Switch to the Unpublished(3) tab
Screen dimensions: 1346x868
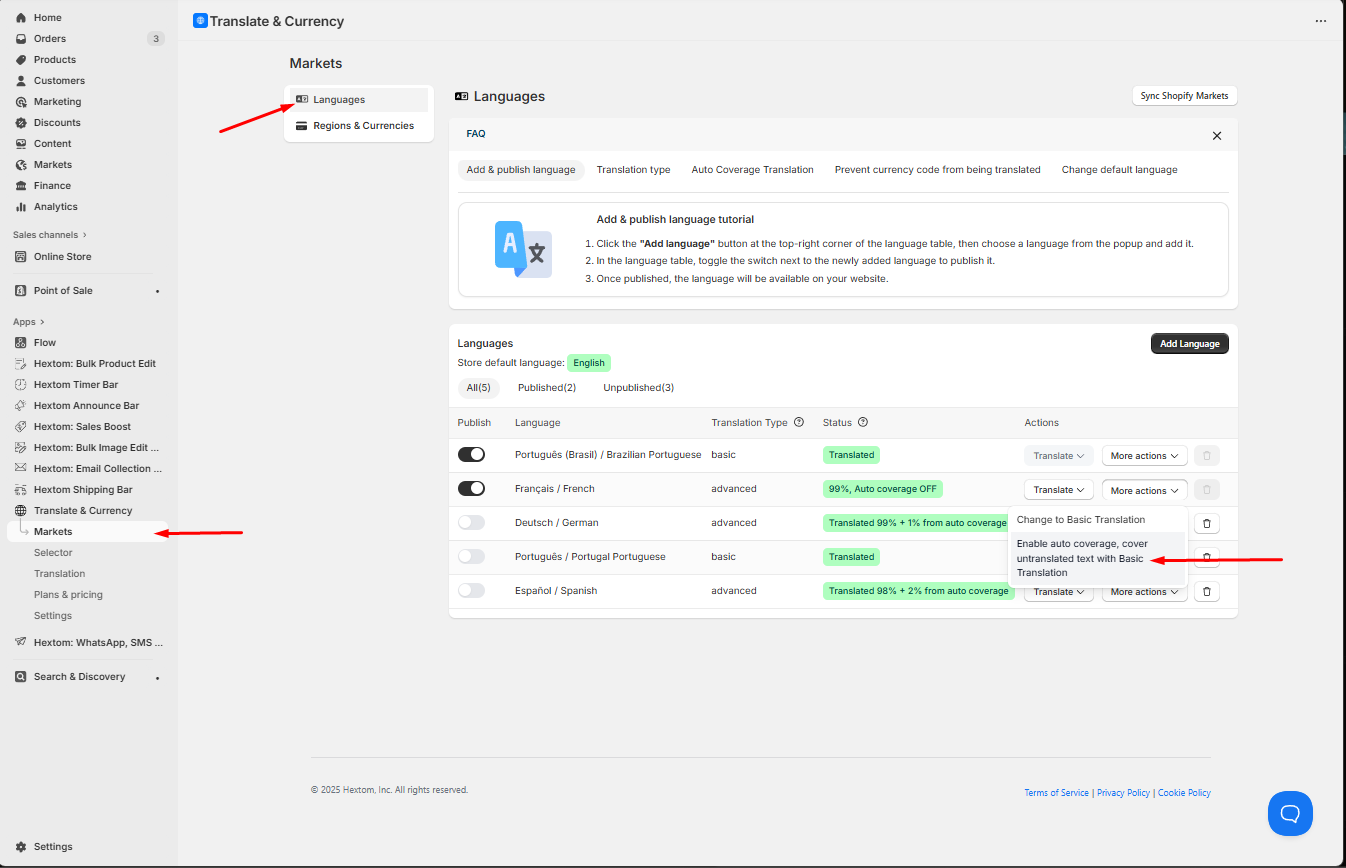point(638,388)
